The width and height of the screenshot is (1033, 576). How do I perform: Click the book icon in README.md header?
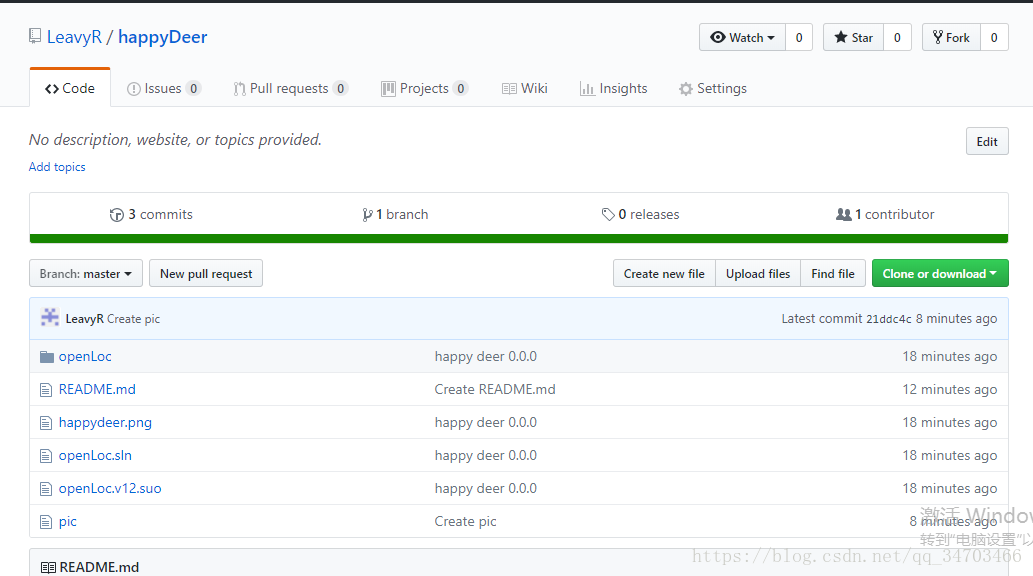coord(48,567)
